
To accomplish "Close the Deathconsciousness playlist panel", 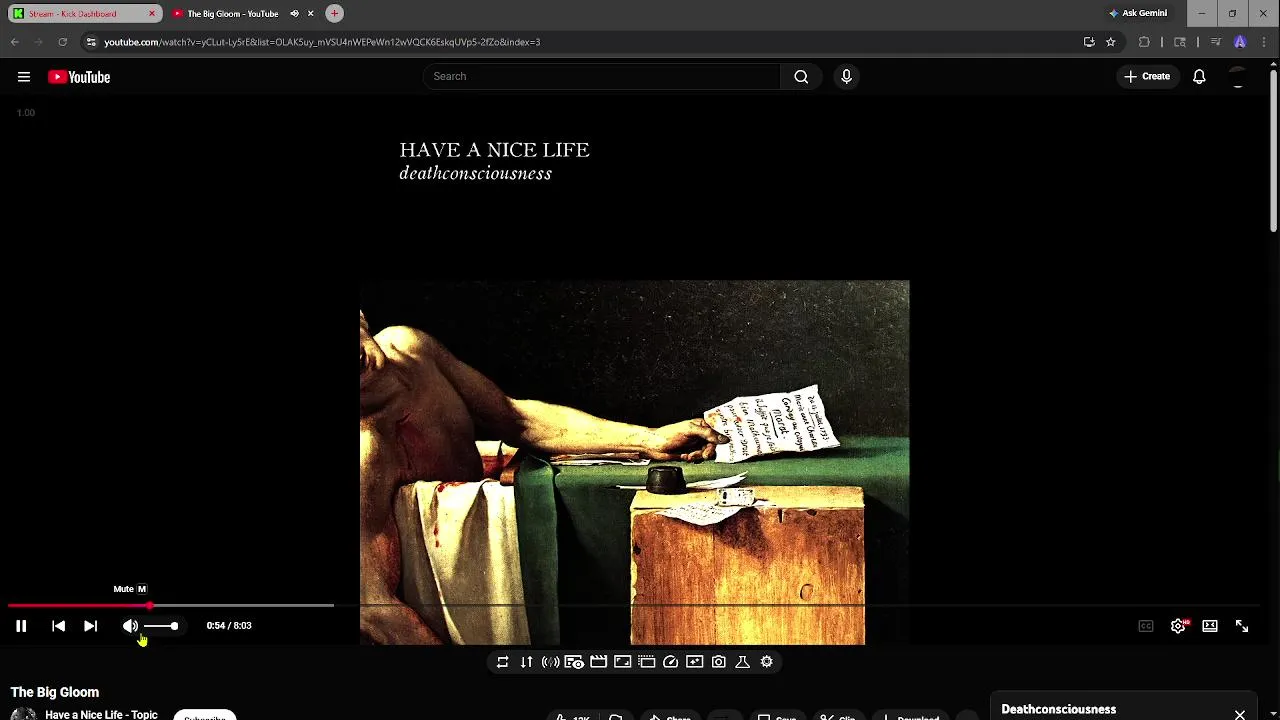I will [1240, 714].
